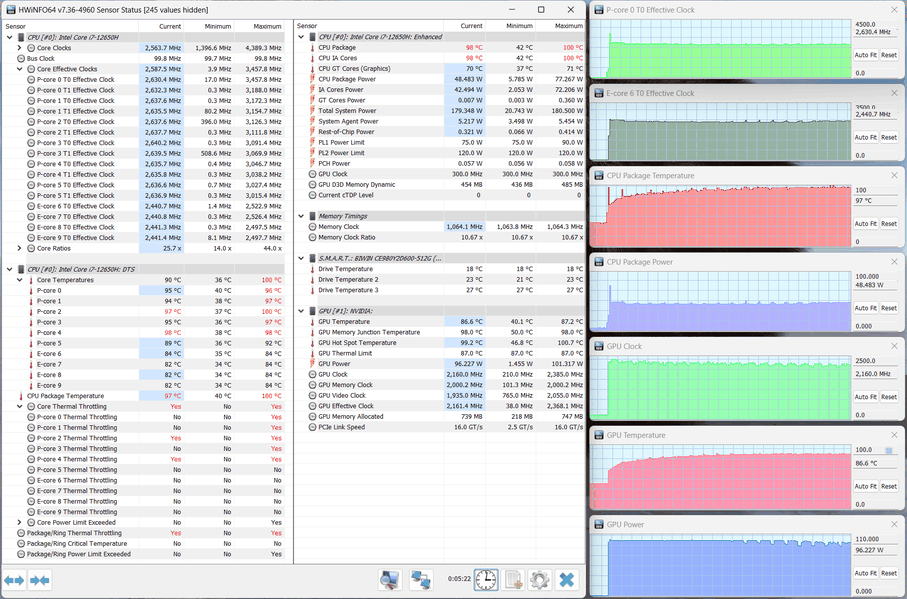Expand the Core Clocks row
The image size is (907, 599).
[20, 48]
